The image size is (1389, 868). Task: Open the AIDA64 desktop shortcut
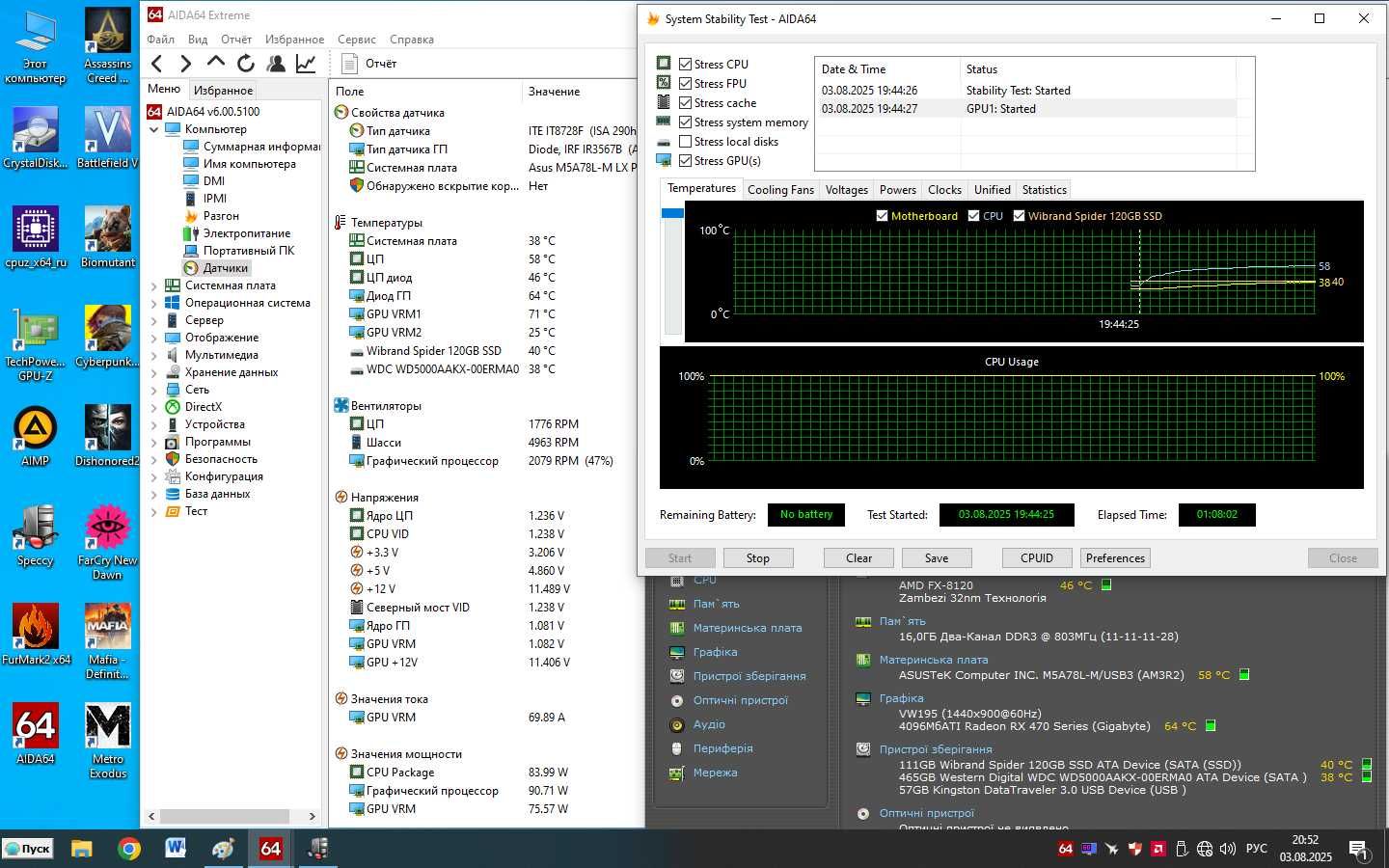36,734
